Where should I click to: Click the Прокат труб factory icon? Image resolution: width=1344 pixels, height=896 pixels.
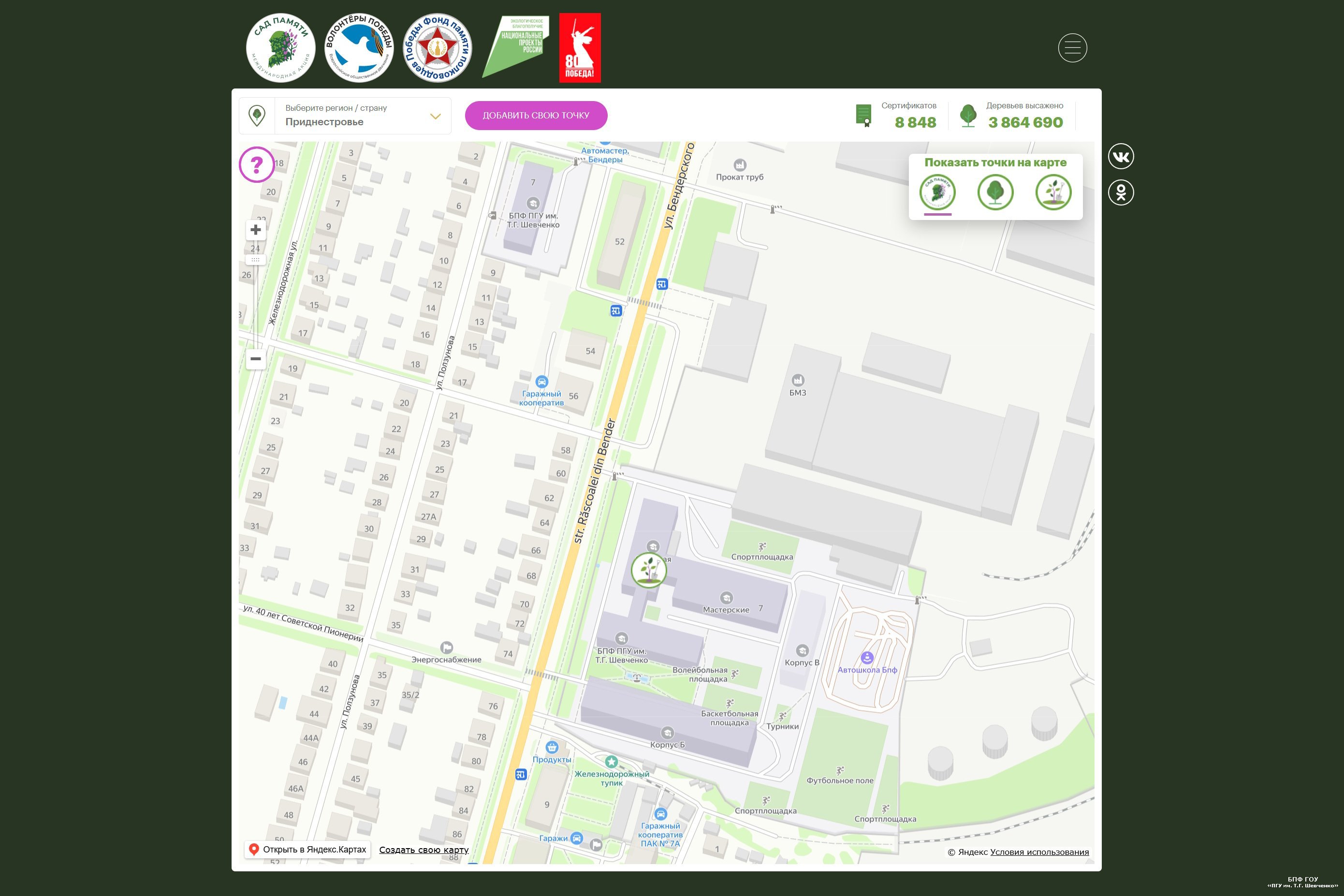[740, 165]
